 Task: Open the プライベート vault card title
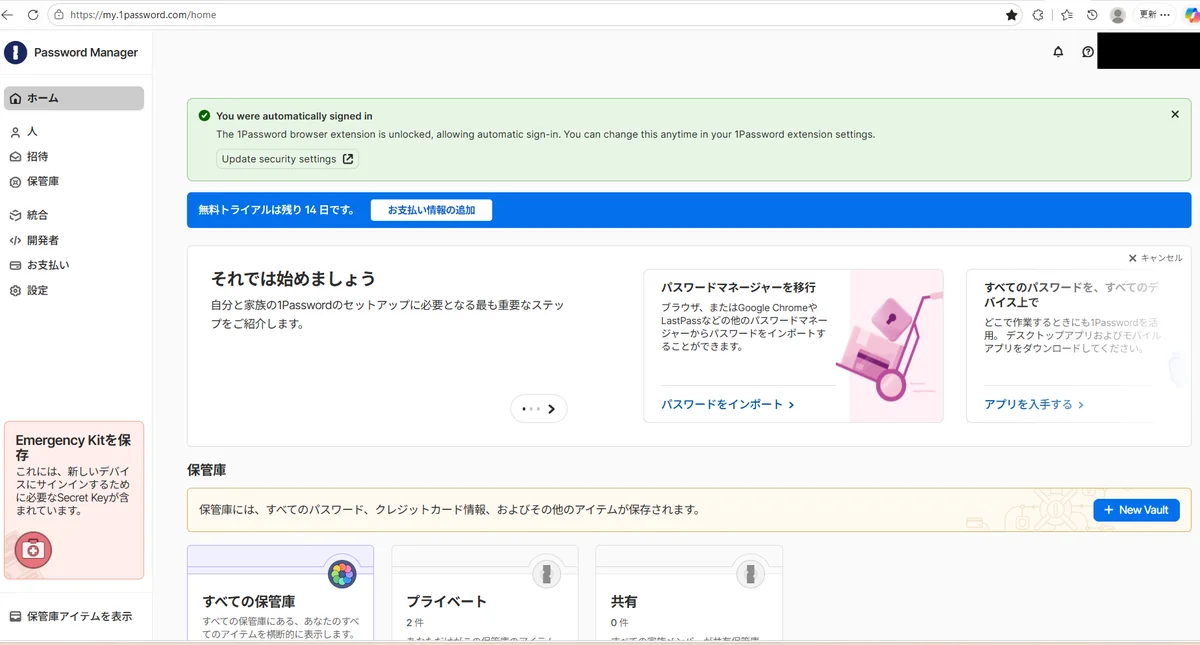pyautogui.click(x=446, y=602)
